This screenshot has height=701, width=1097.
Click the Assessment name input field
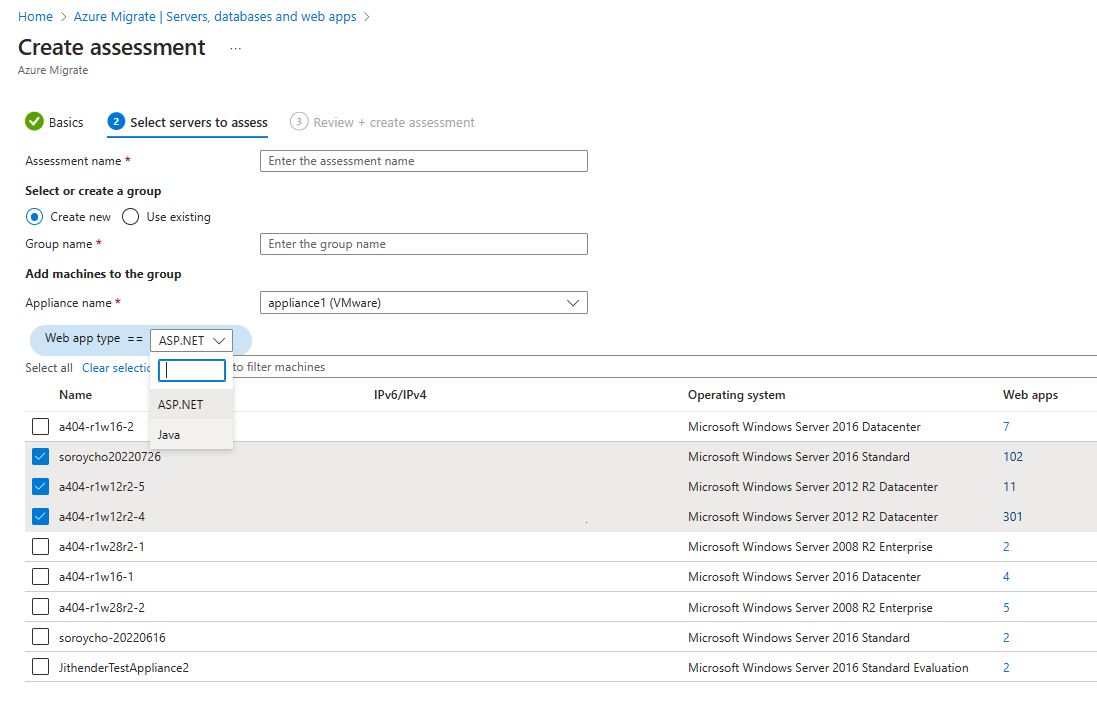pos(423,161)
